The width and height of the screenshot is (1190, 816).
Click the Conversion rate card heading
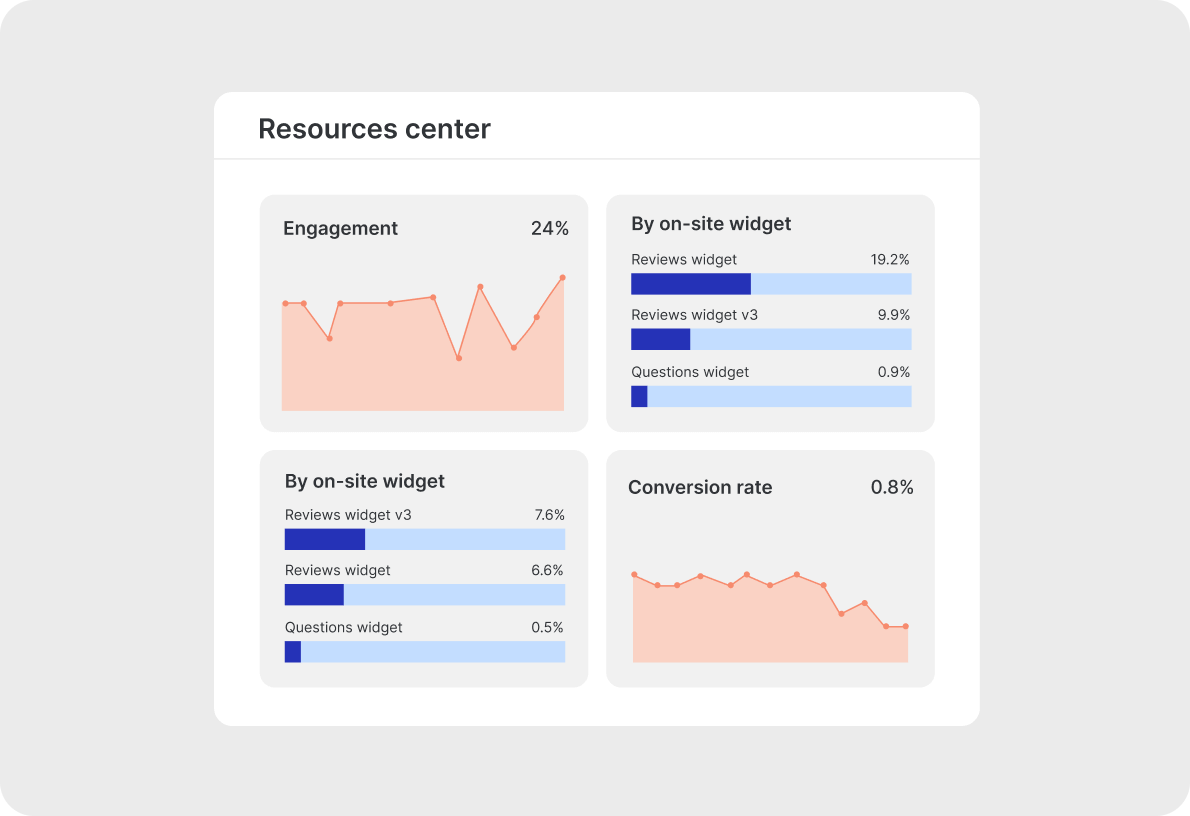tap(700, 487)
